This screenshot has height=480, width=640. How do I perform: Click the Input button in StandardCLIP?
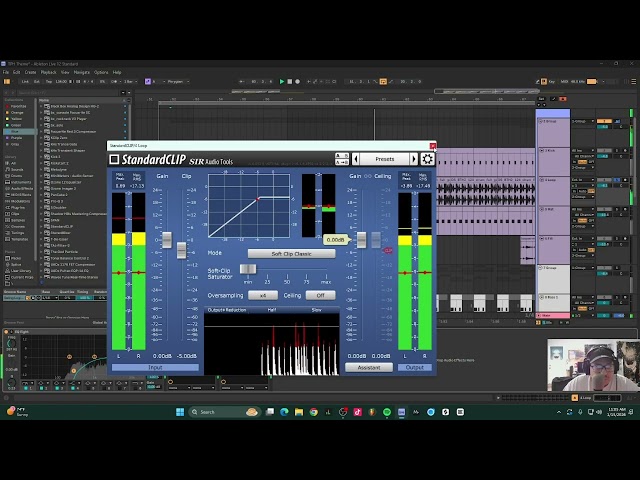(x=155, y=367)
